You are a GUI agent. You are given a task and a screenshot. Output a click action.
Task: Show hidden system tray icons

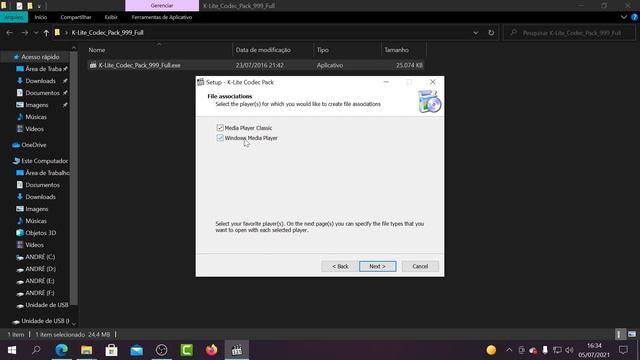[x=509, y=350]
